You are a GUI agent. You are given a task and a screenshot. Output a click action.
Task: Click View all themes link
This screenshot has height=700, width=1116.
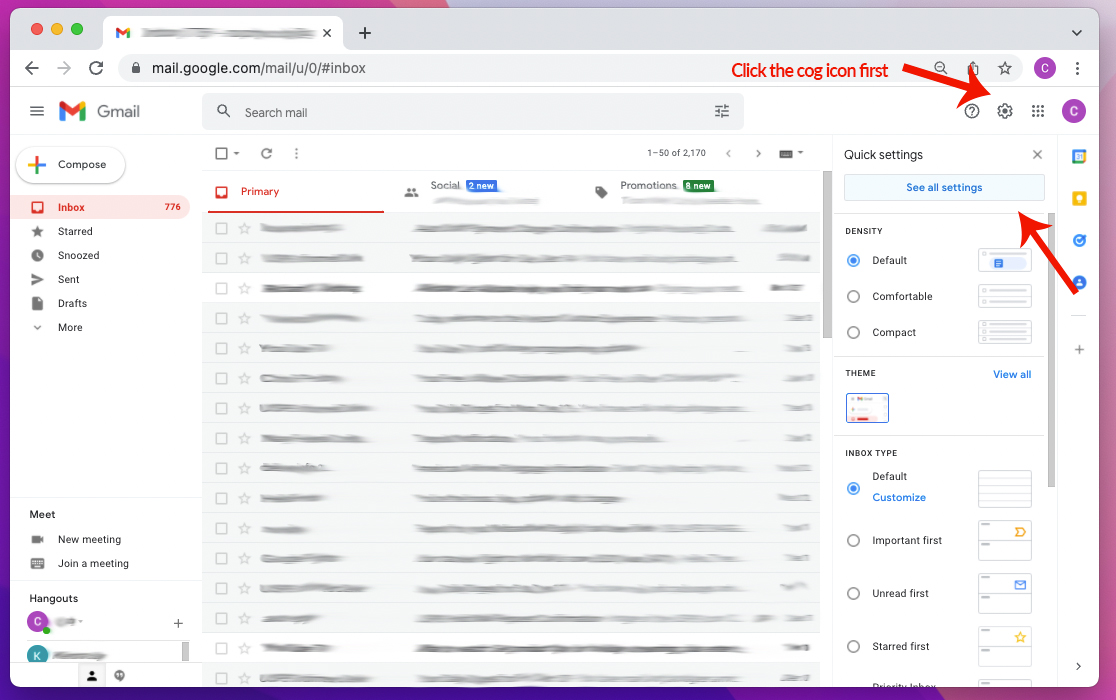(x=1011, y=374)
